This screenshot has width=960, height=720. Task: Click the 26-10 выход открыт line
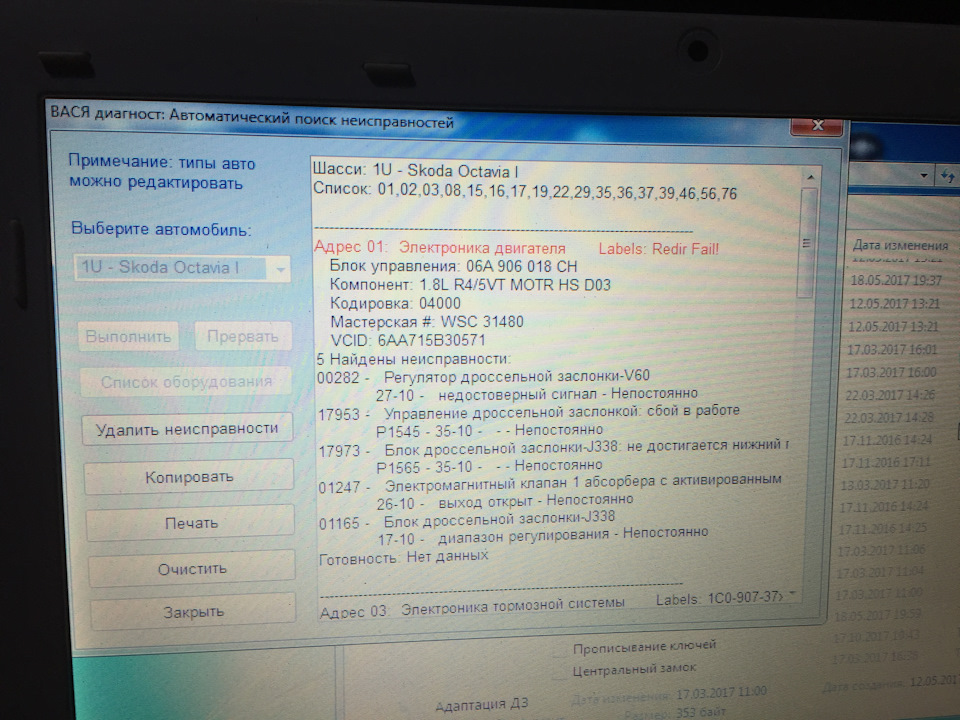tap(504, 501)
